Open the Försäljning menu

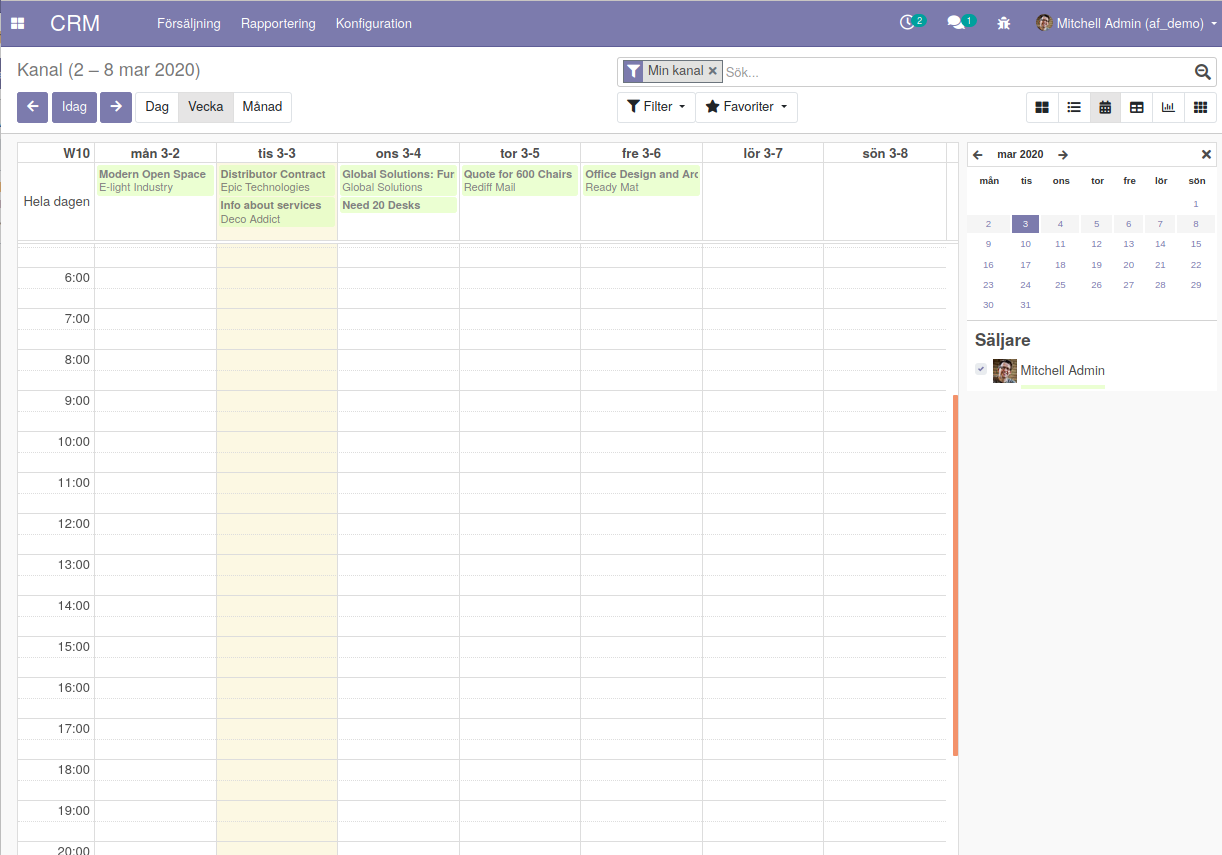tap(189, 23)
